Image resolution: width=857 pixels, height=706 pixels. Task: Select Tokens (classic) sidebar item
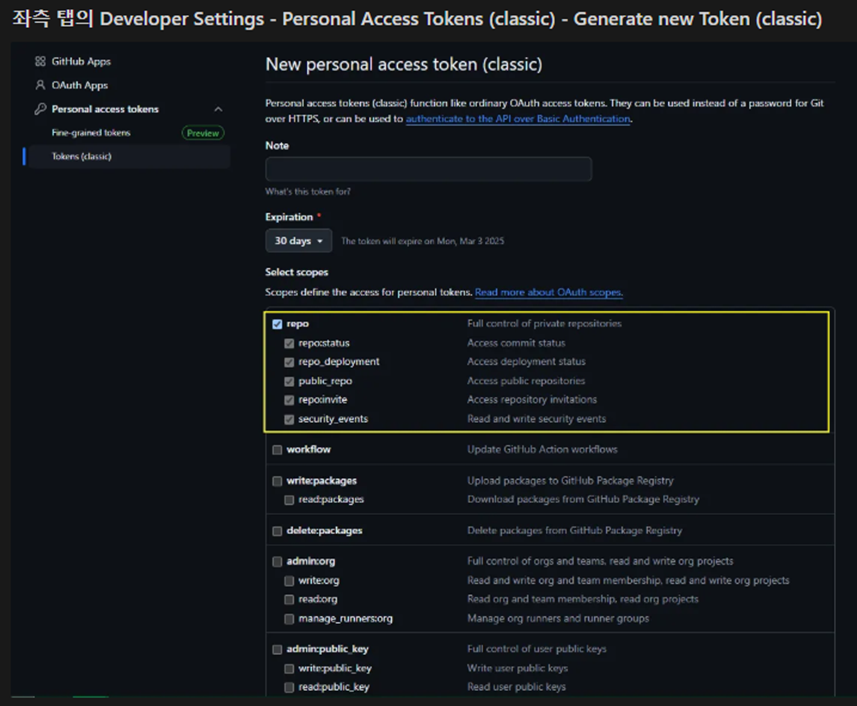[x=129, y=156]
